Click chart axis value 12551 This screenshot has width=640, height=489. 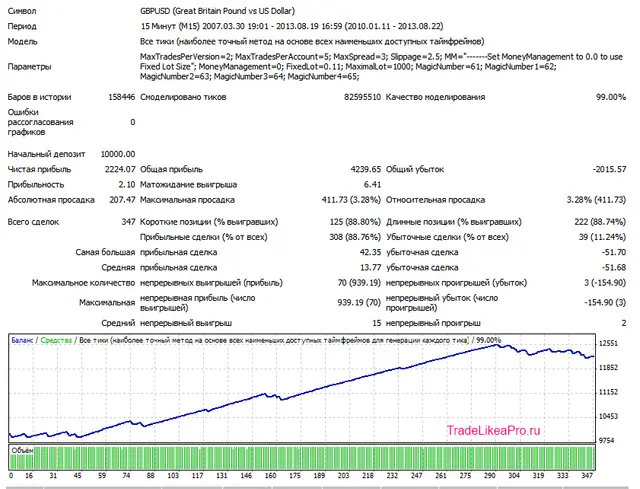coord(608,344)
